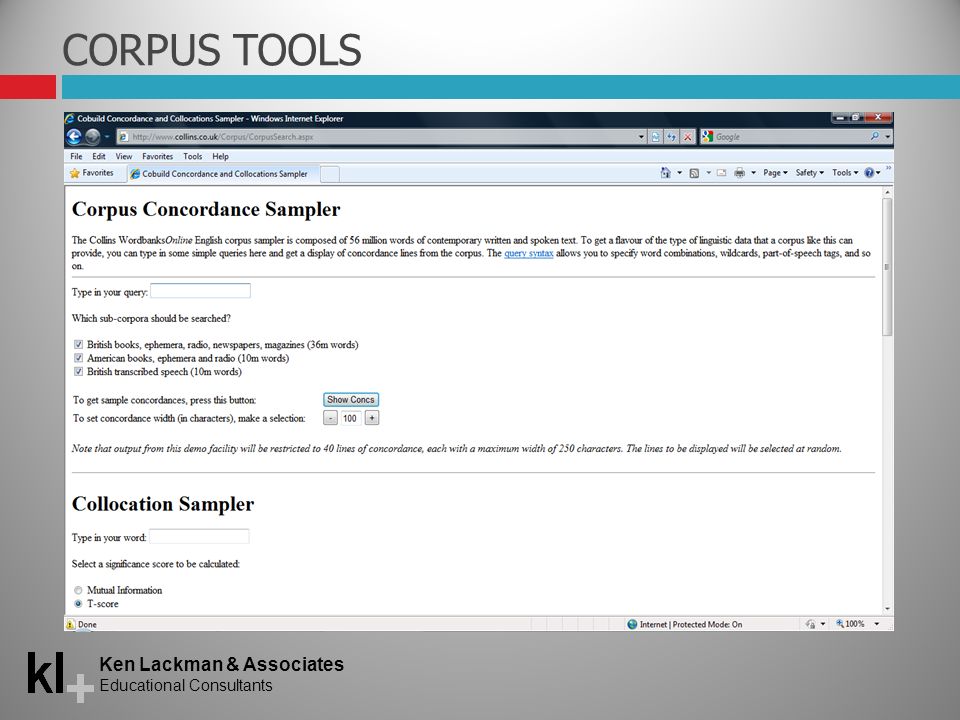Expand the address bar history dropdown
The image size is (960, 720).
[x=641, y=137]
